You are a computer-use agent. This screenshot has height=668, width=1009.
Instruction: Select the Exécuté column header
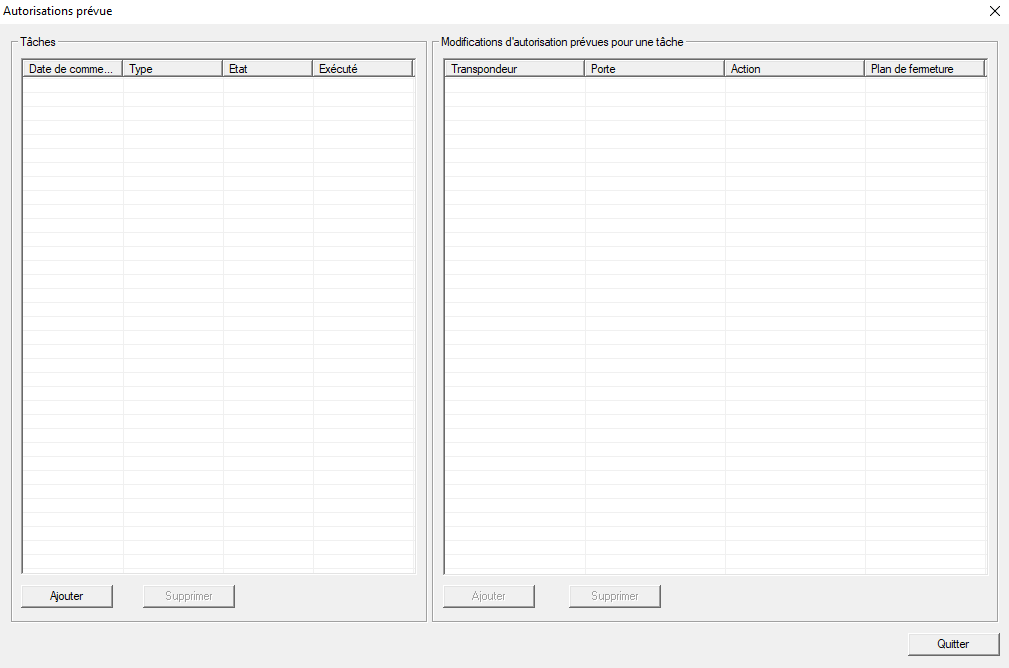click(x=362, y=69)
